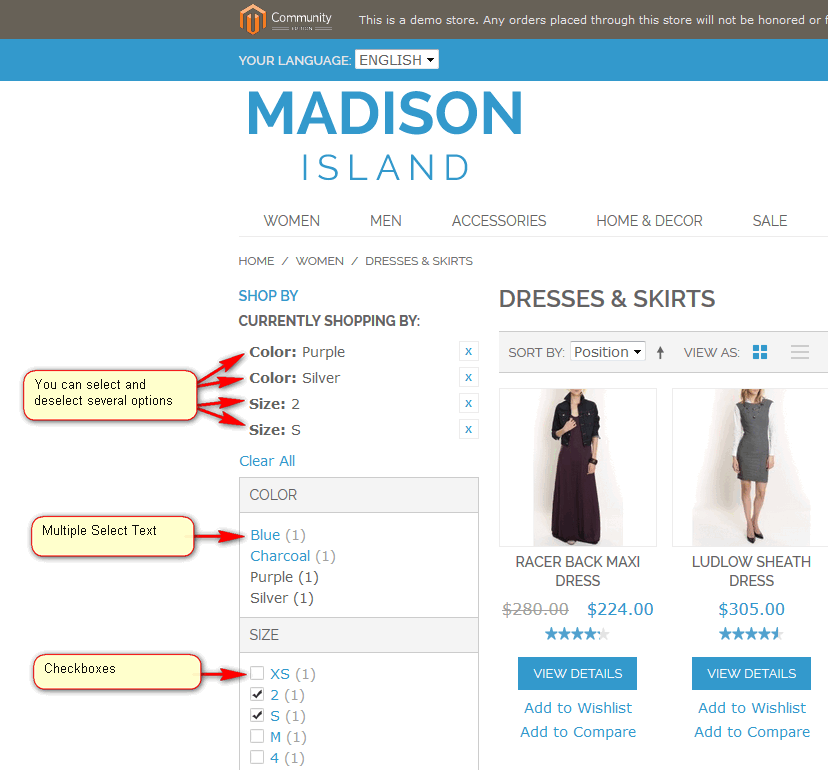Remove the Size: S filter
828x770 pixels.
(468, 429)
